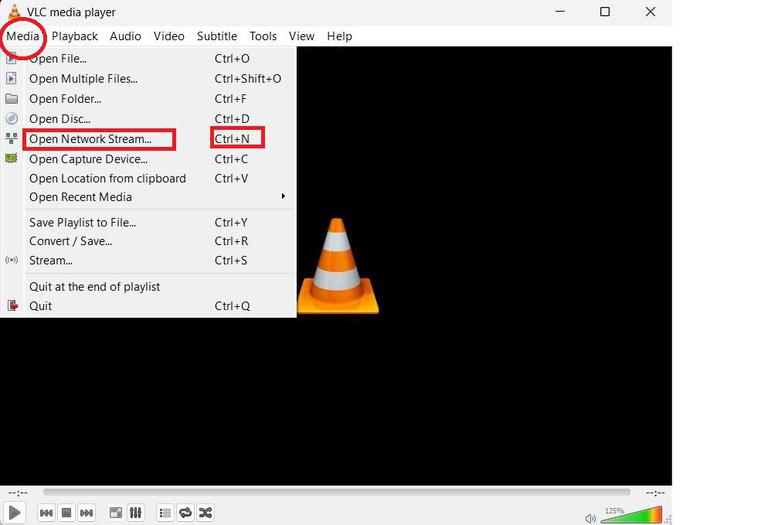The width and height of the screenshot is (768, 525).
Task: Click the network icon beside Open Network Stream
Action: pyautogui.click(x=11, y=139)
